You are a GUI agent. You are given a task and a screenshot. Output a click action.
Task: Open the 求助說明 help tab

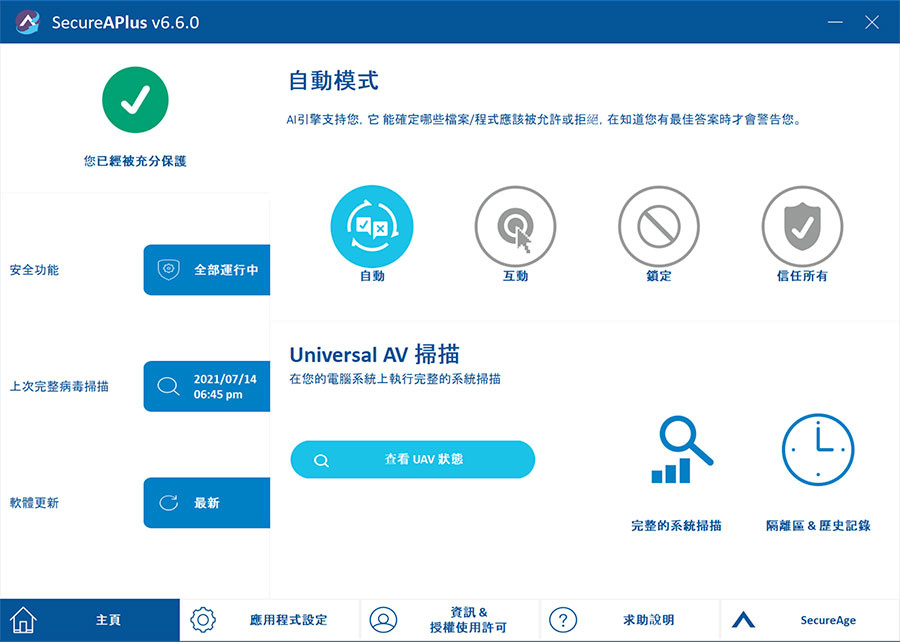click(x=630, y=620)
